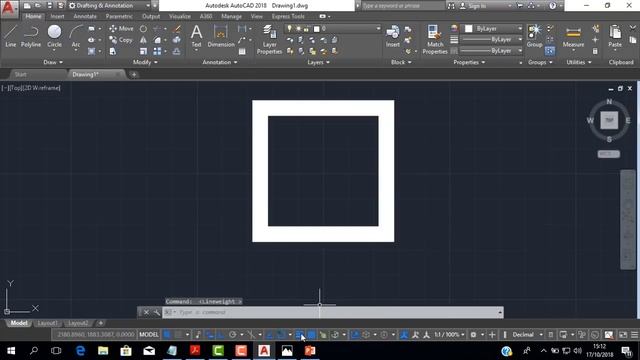
Task: Open the lineweight ByLayer dropdown
Action: coord(492,40)
